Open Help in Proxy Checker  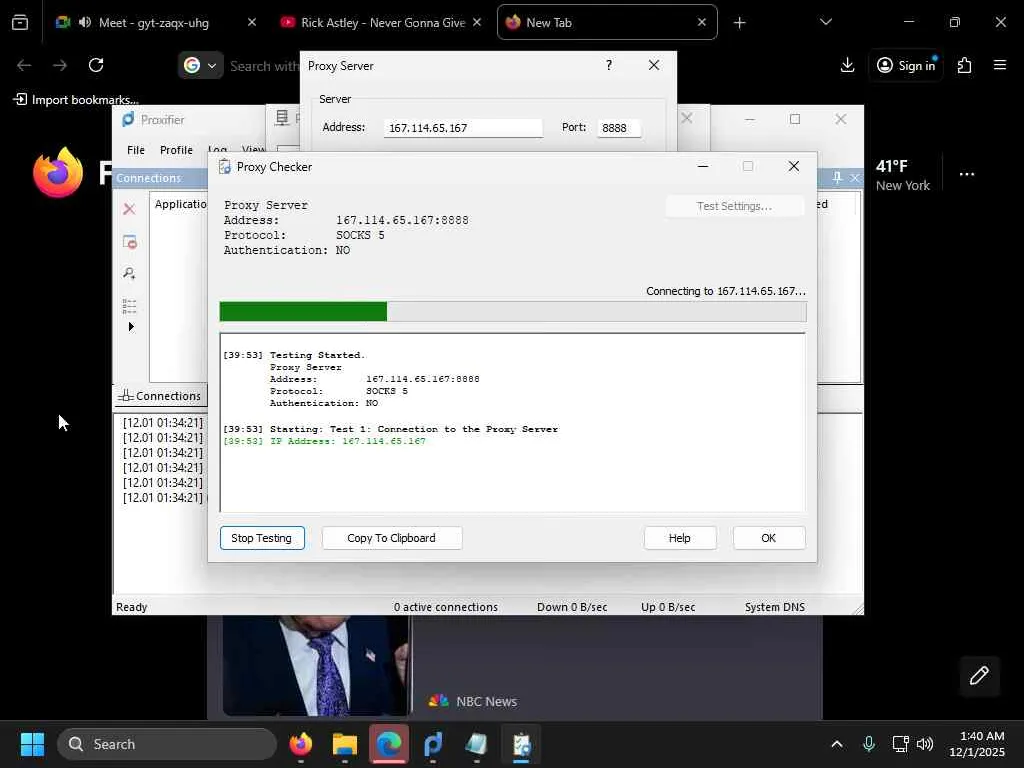click(679, 537)
